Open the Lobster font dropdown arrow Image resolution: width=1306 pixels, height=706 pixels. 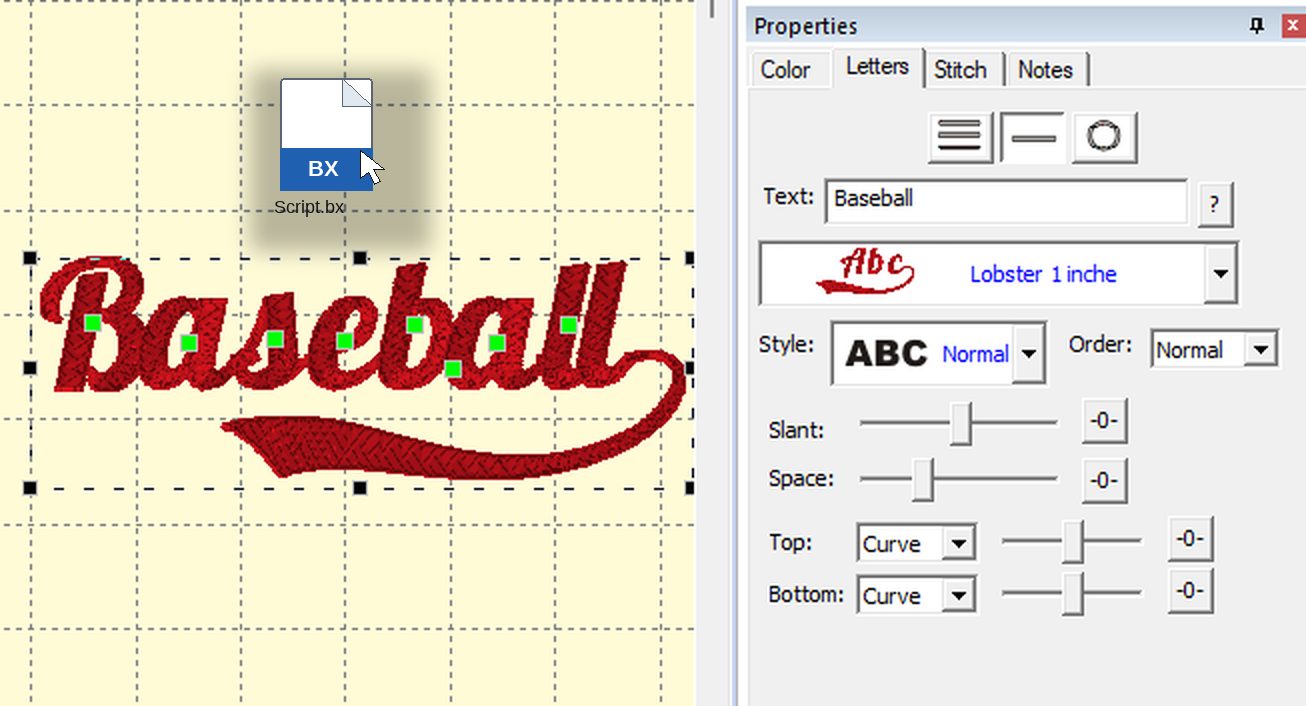pos(1220,272)
